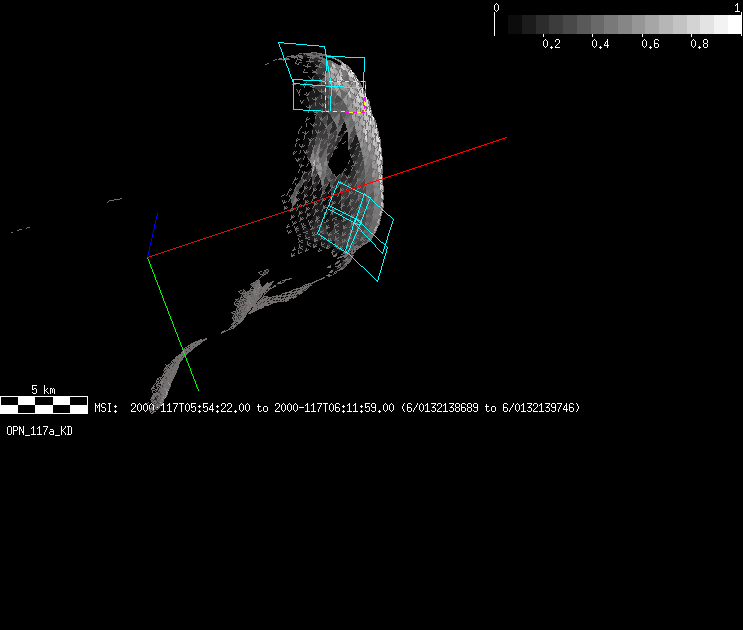Click the 0.8 tick label on the colorbar
This screenshot has height=630, width=743.
click(x=699, y=44)
